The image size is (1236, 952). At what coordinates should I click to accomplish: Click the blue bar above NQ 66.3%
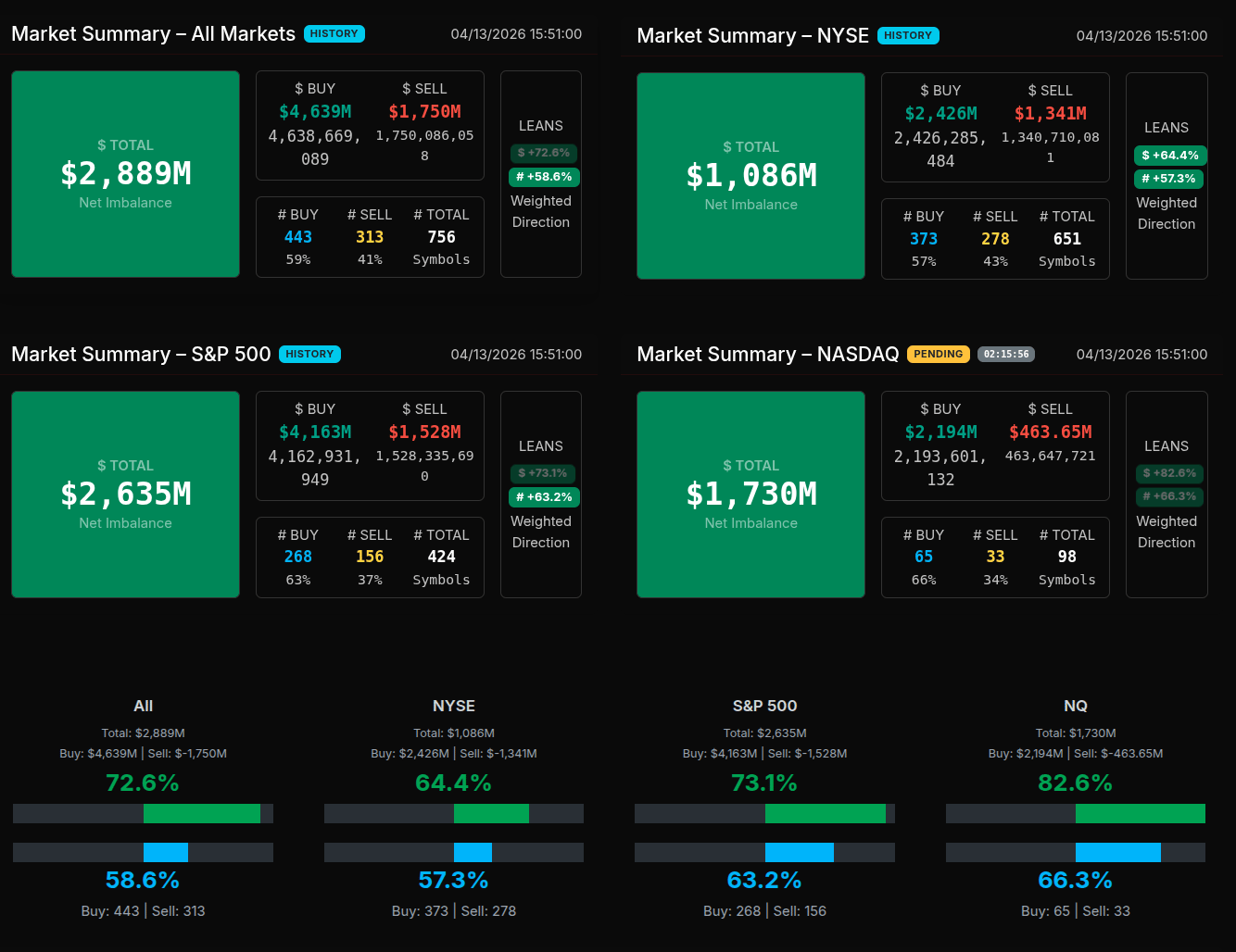[1117, 853]
